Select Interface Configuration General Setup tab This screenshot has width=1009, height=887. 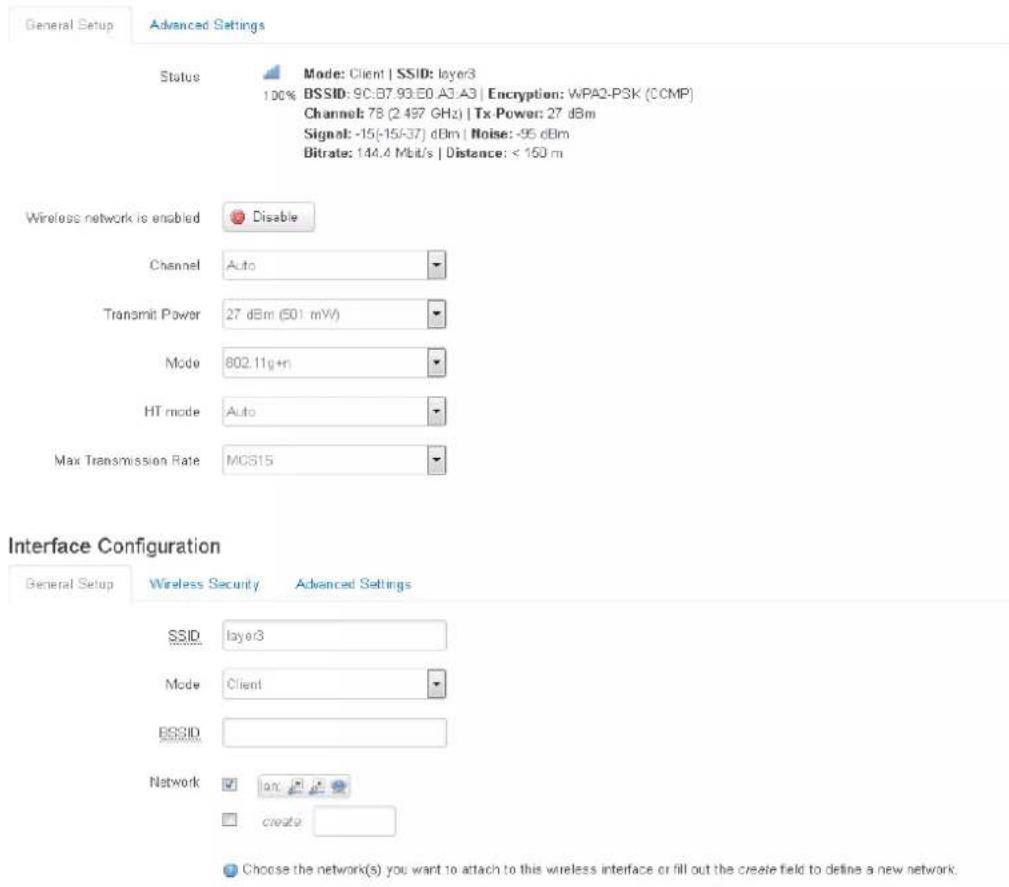click(x=69, y=584)
